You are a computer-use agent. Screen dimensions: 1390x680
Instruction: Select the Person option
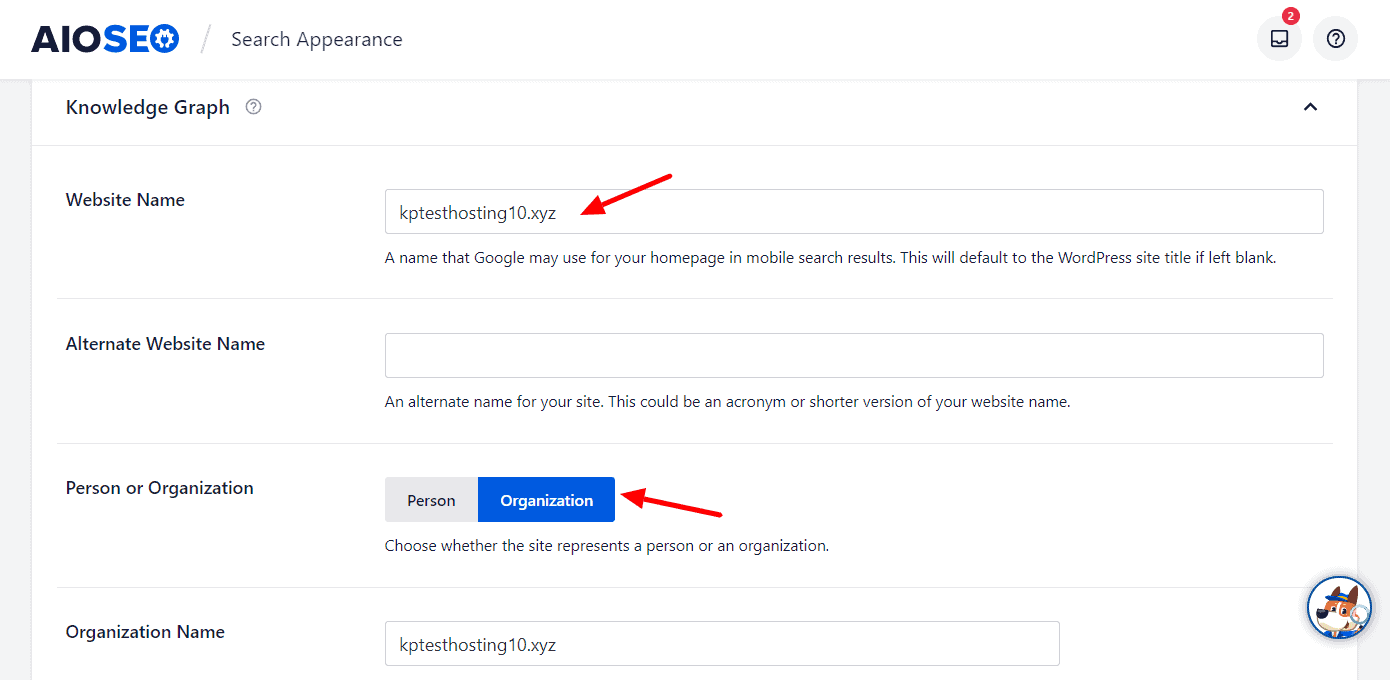[431, 500]
